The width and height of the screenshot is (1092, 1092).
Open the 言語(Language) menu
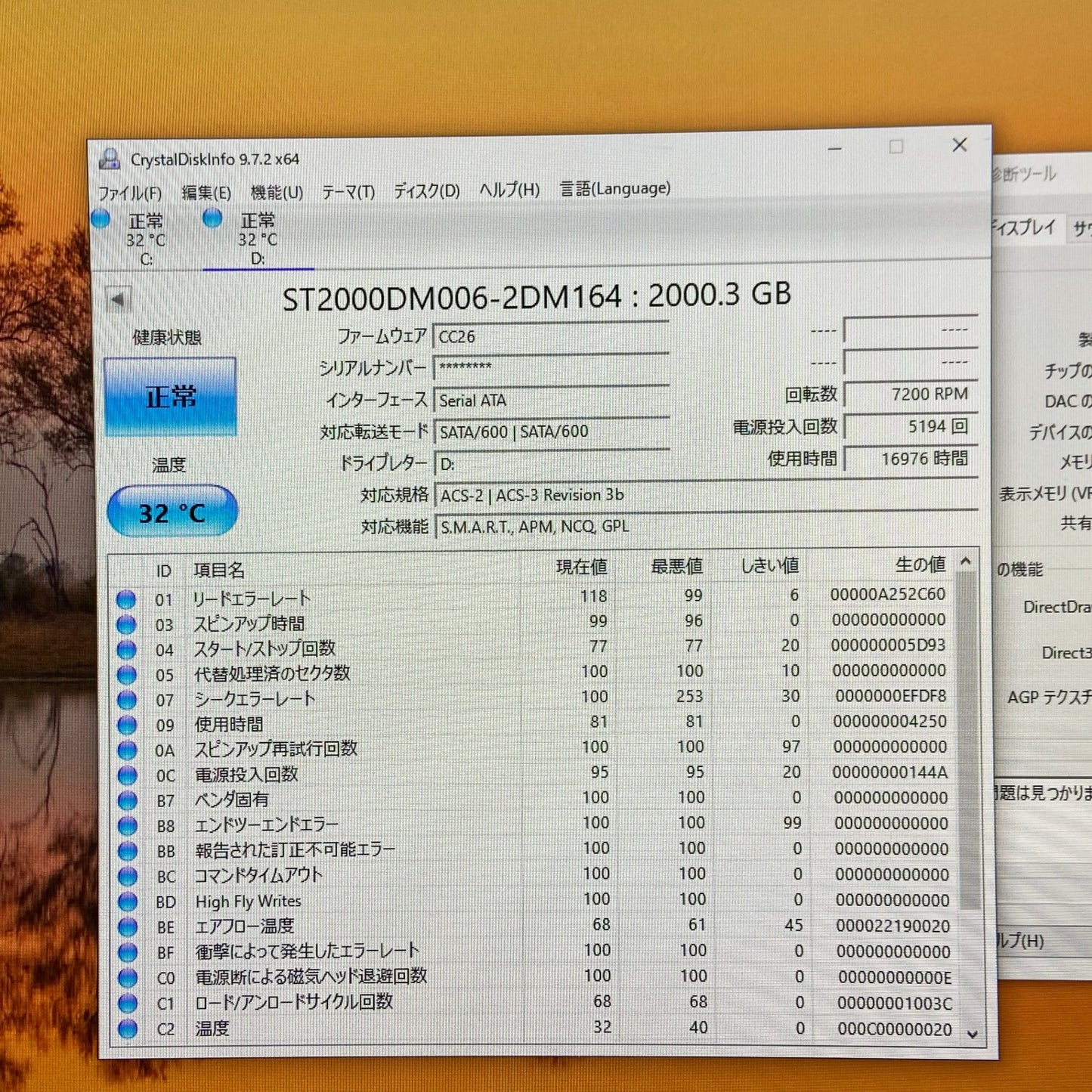point(615,188)
